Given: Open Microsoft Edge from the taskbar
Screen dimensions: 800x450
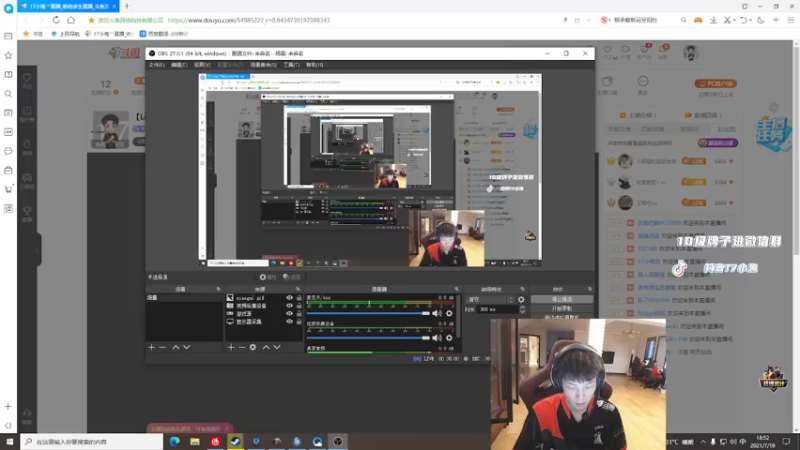Looking at the screenshot, I should [174, 441].
